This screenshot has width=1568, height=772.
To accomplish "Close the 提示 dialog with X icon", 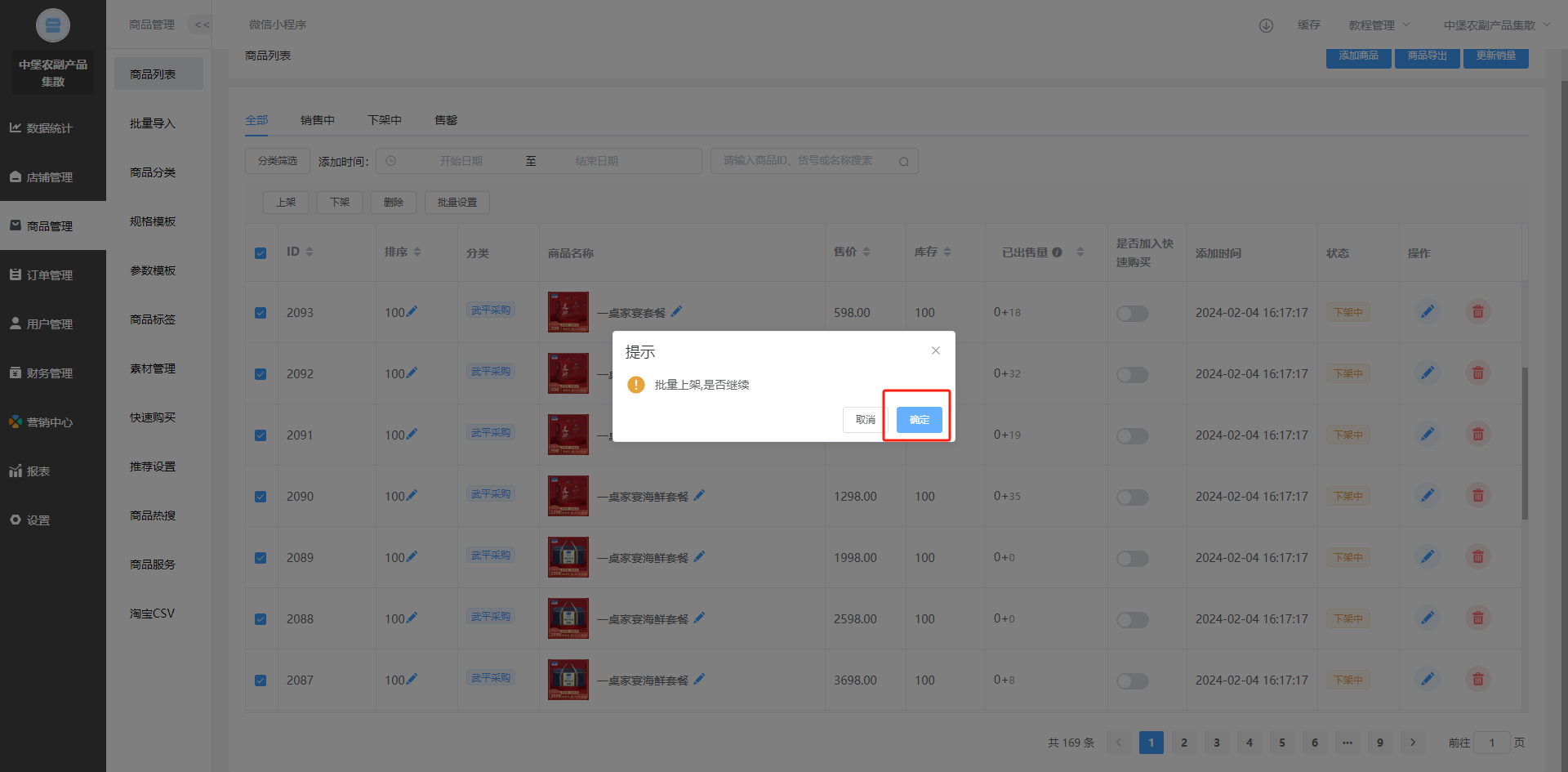I will (936, 350).
